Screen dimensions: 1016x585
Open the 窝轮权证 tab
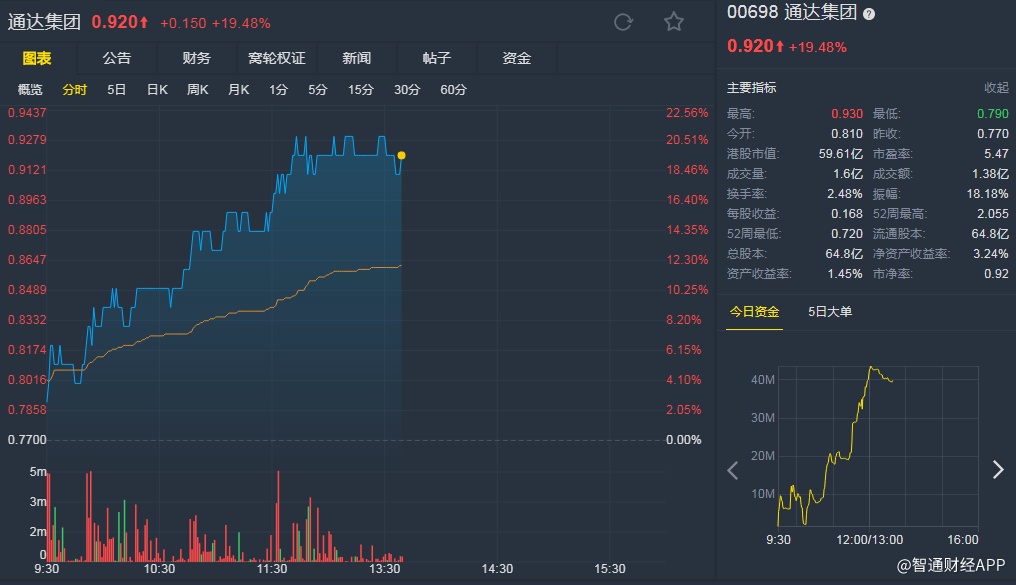pos(277,59)
